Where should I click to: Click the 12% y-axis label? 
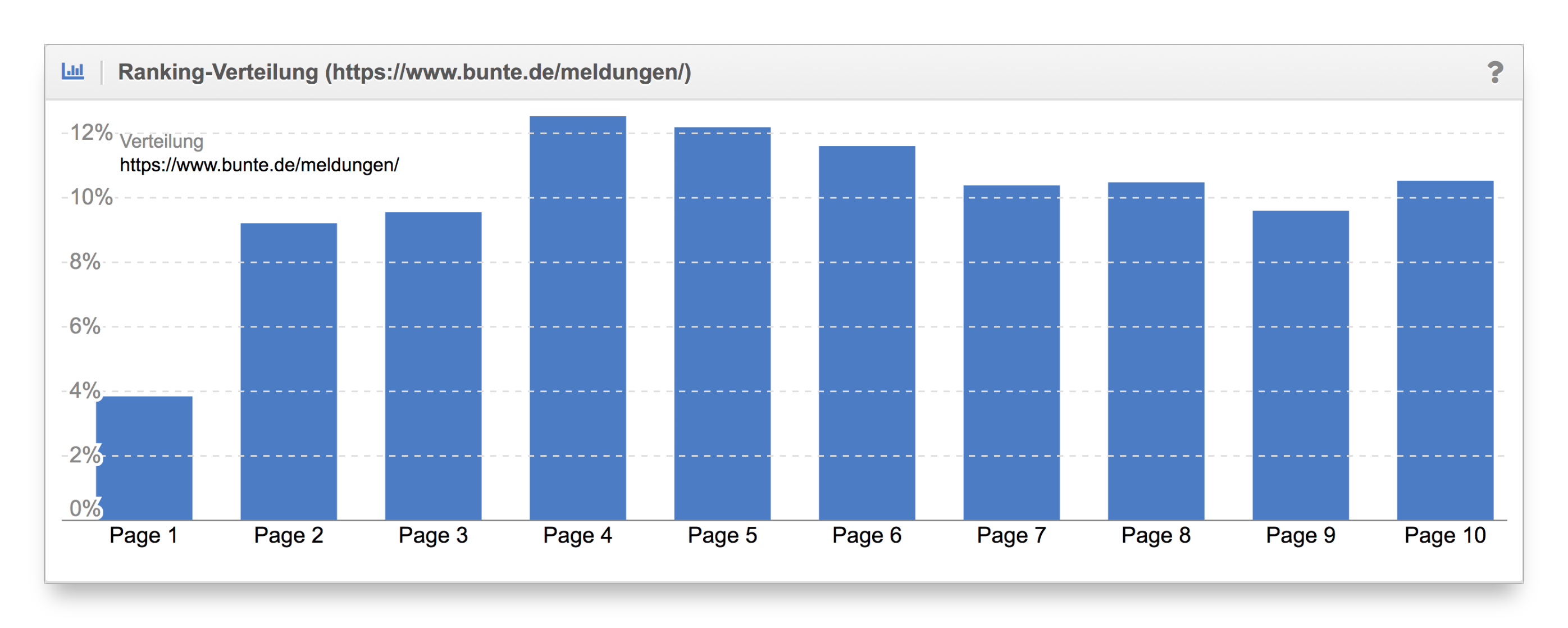click(x=92, y=132)
